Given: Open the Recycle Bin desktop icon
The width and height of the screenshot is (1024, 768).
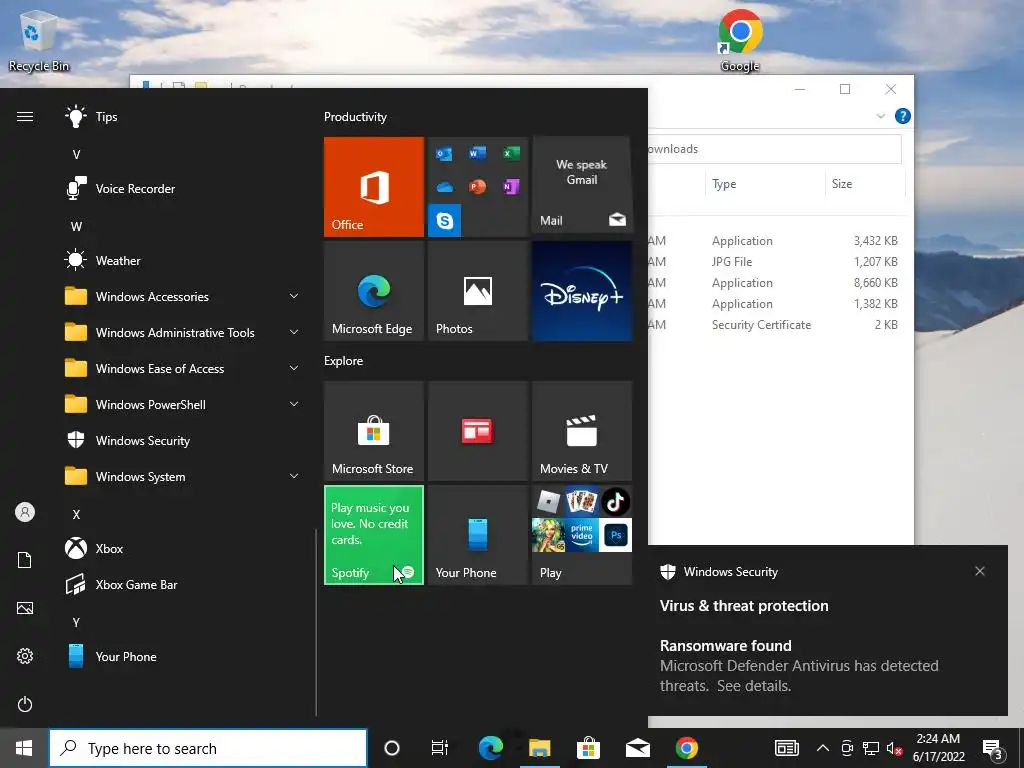Looking at the screenshot, I should point(39,40).
